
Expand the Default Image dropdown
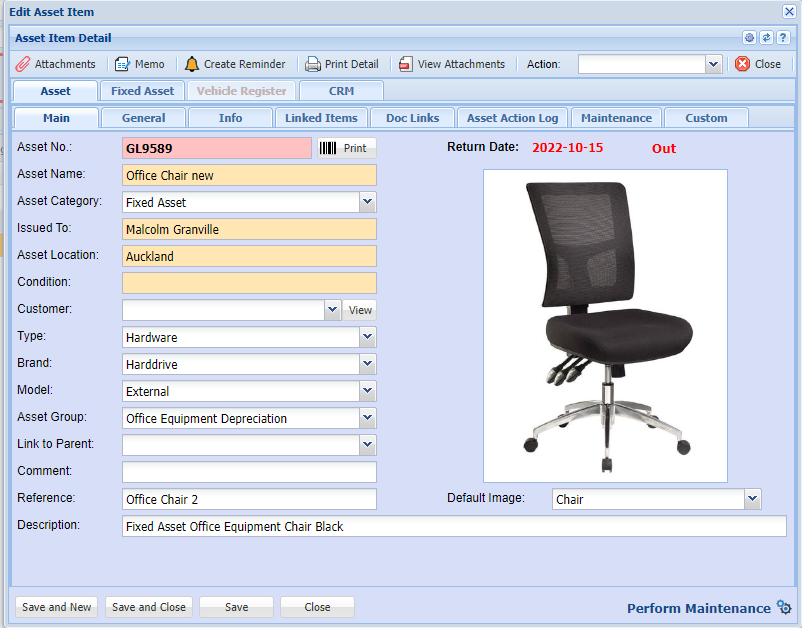click(x=752, y=499)
